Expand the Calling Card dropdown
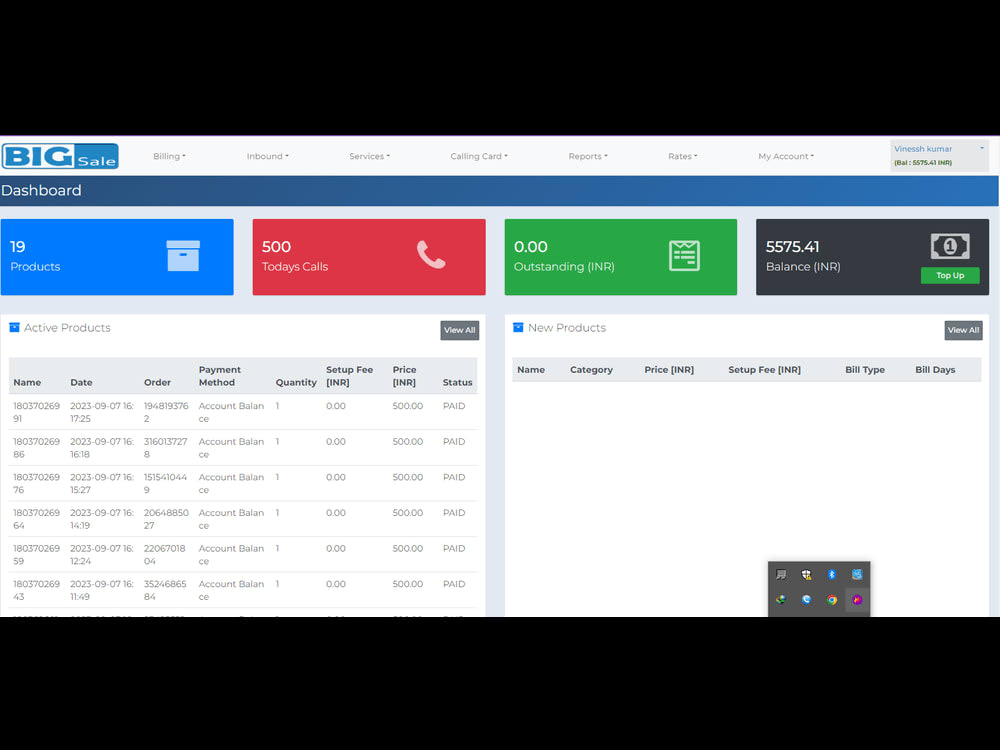1000x750 pixels. (479, 156)
